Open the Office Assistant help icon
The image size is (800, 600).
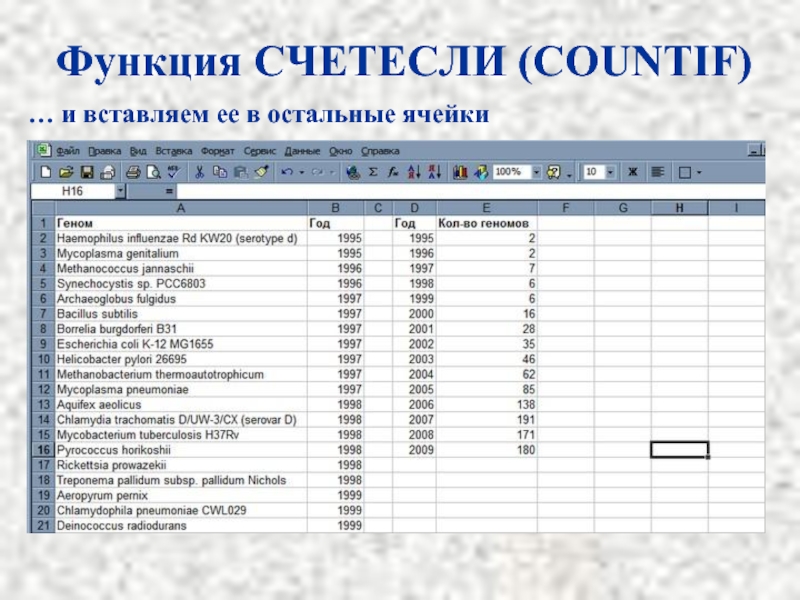(554, 172)
